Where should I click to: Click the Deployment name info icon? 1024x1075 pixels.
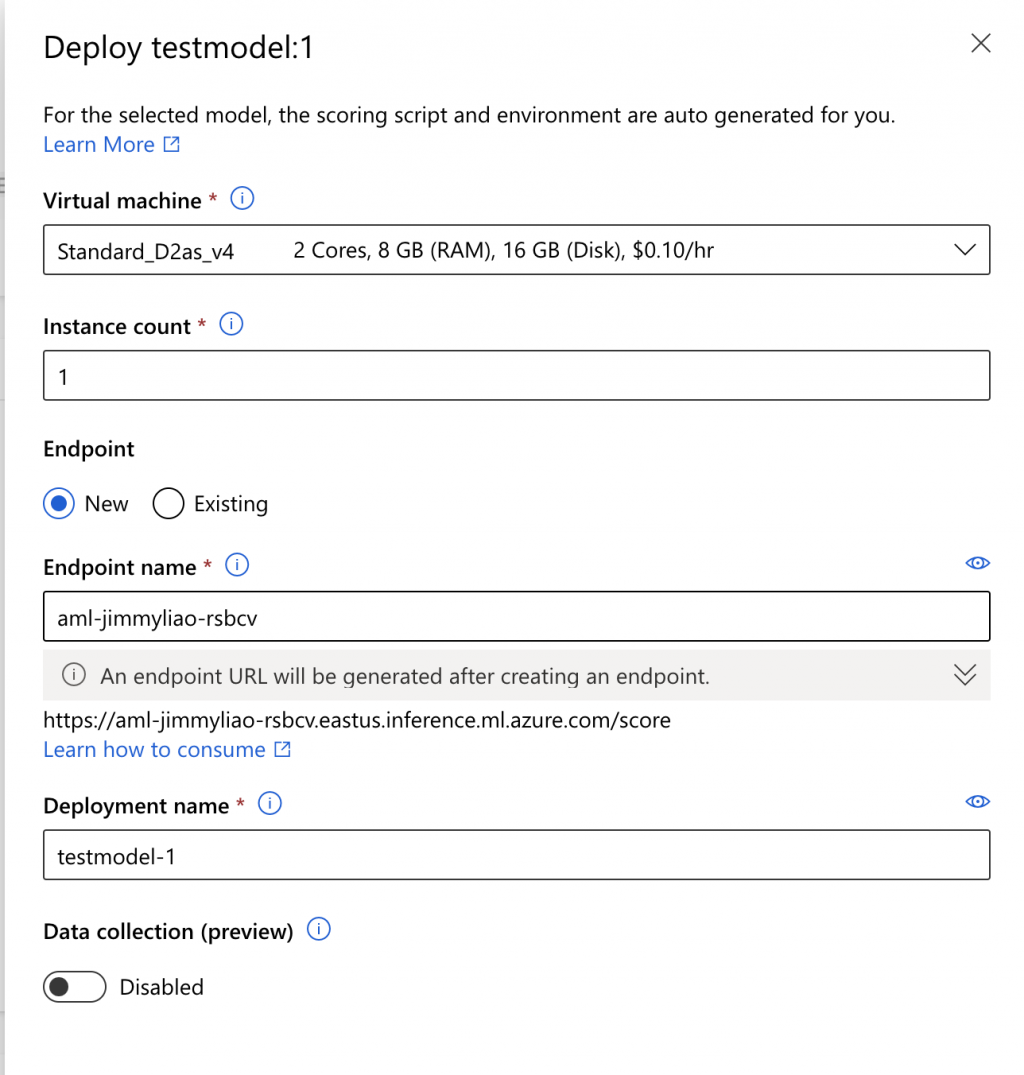(x=270, y=804)
